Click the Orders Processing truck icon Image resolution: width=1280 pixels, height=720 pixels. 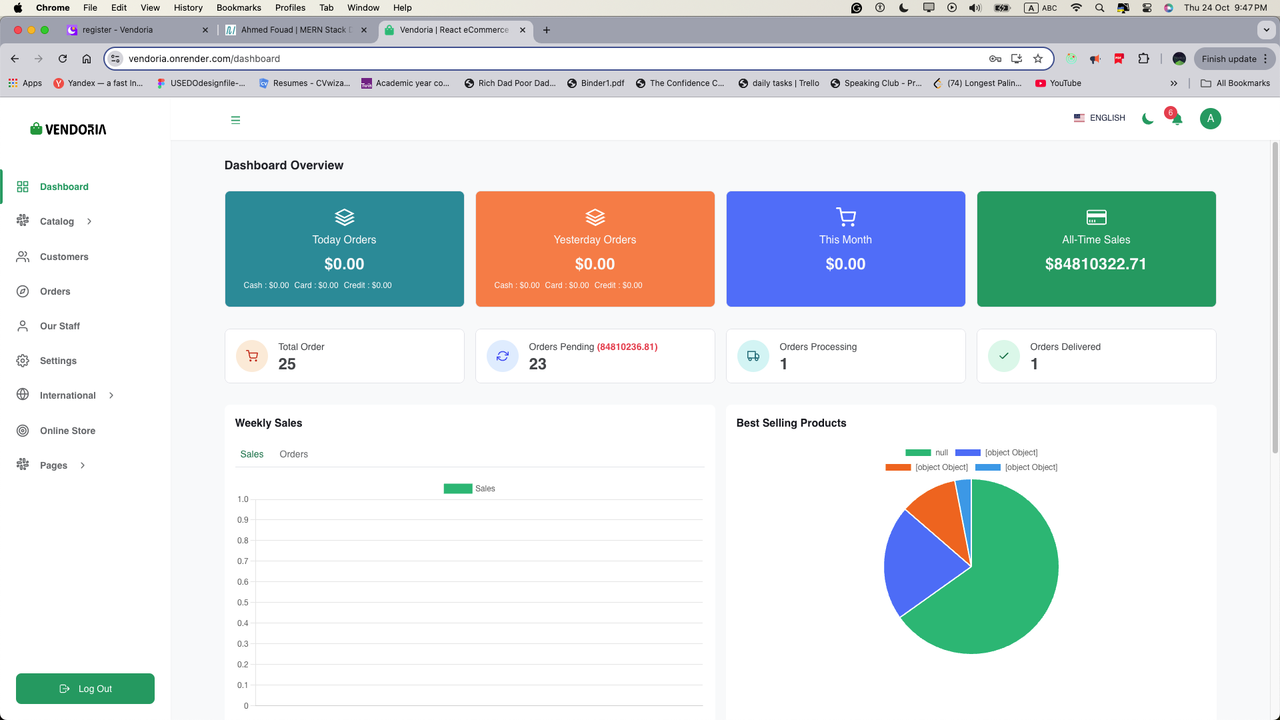[x=753, y=356]
